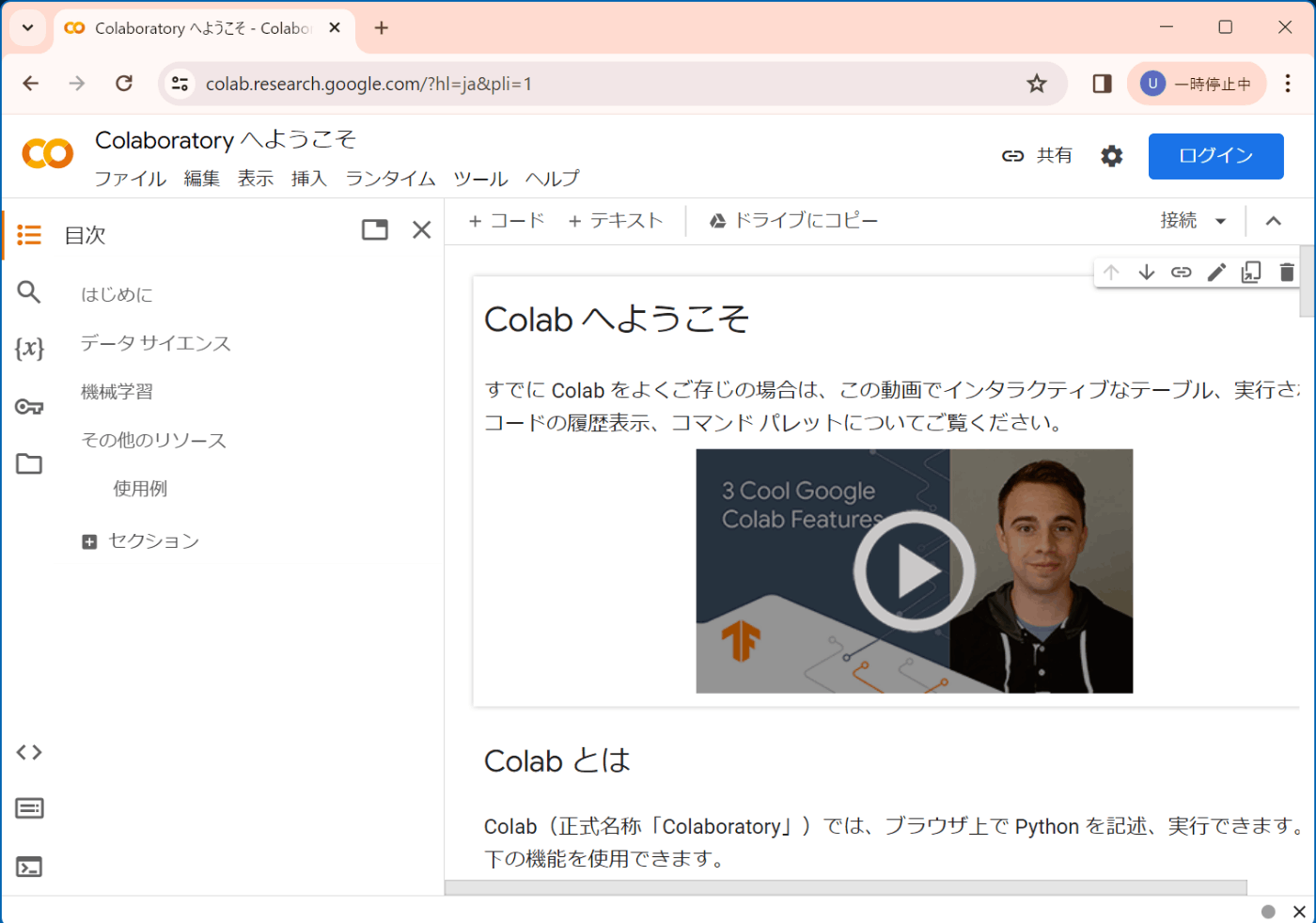Click the Colab へようこそ heading

click(617, 320)
